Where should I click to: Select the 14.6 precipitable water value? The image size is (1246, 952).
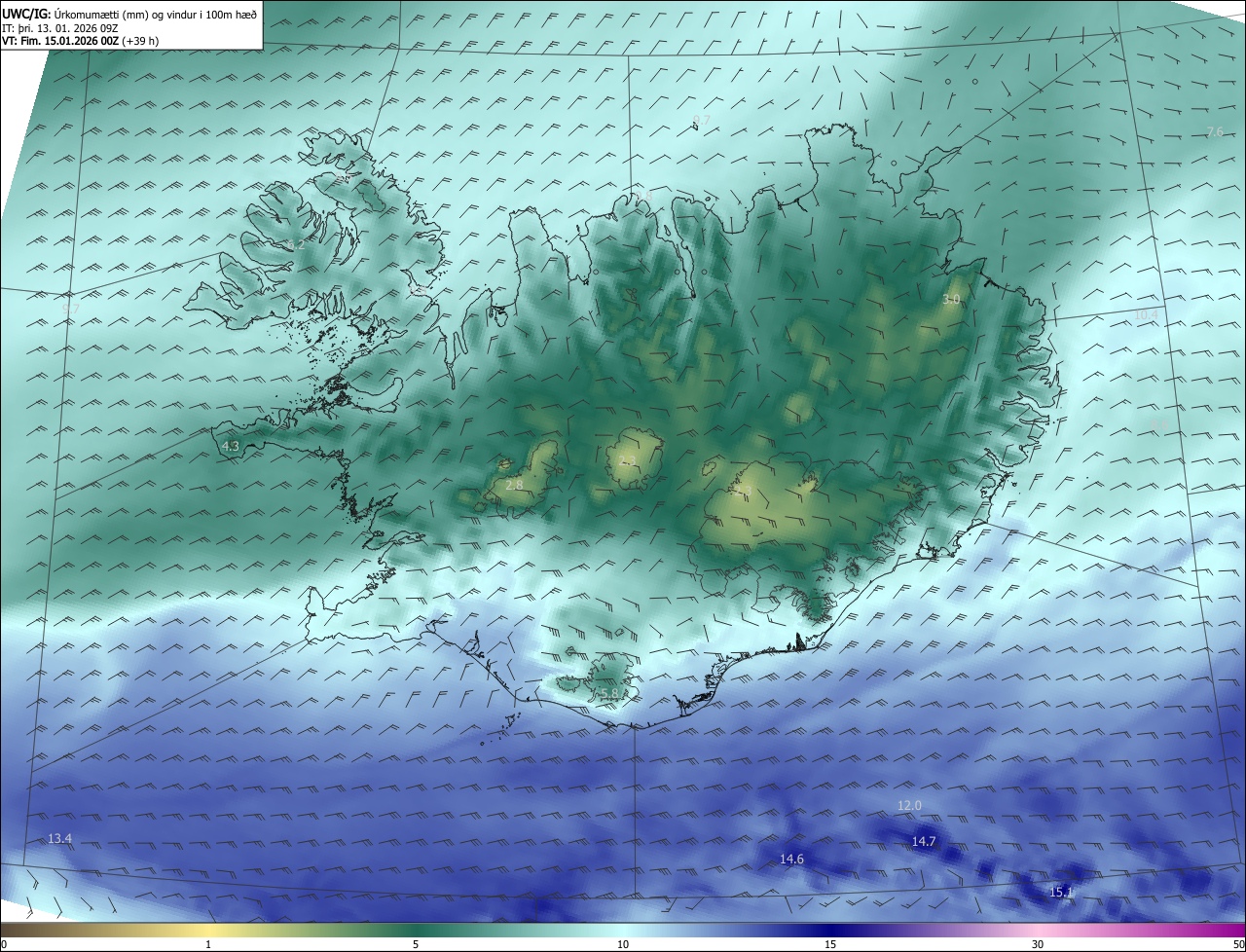[x=792, y=859]
